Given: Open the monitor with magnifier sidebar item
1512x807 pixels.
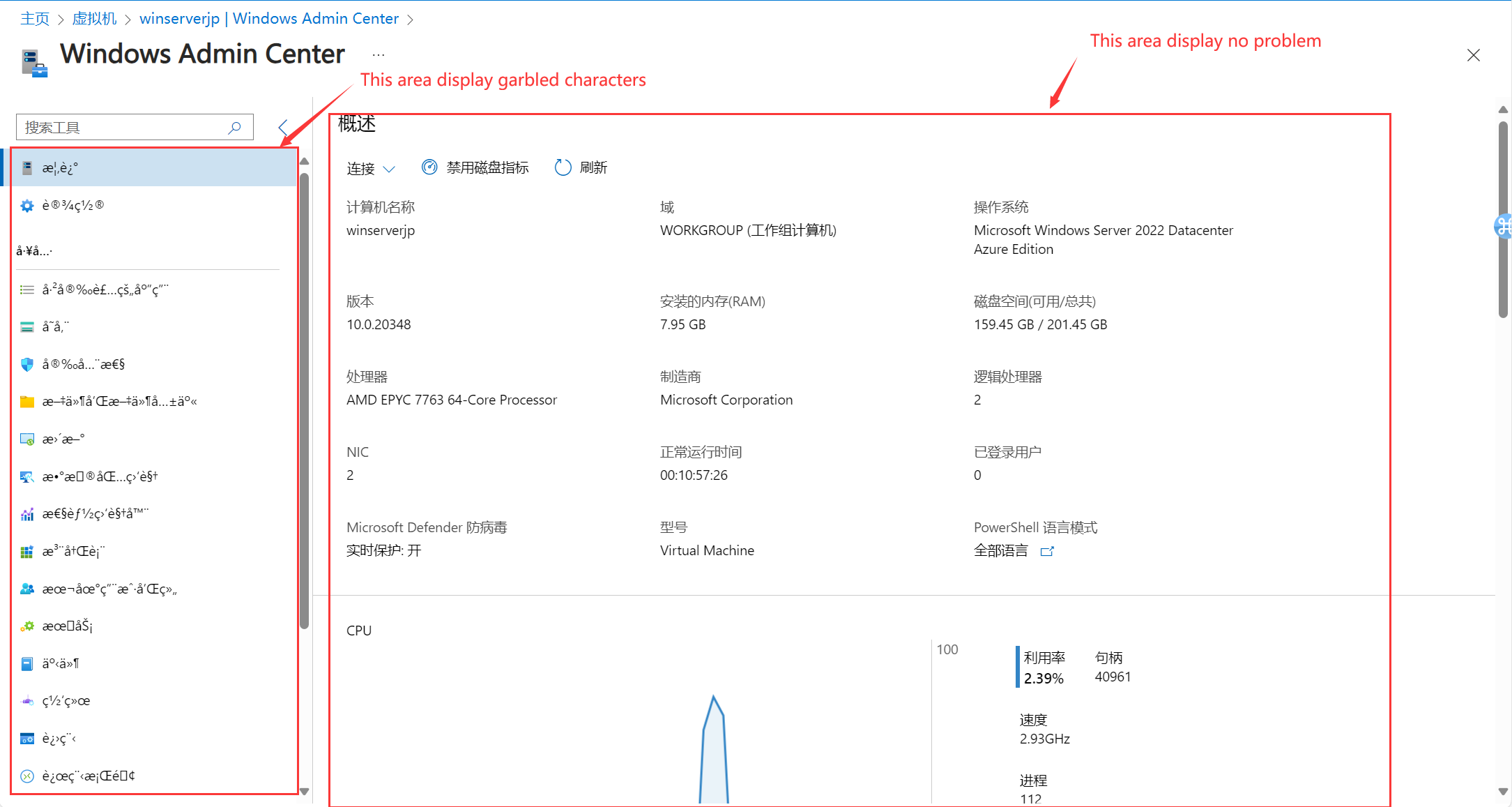Looking at the screenshot, I should click(150, 476).
